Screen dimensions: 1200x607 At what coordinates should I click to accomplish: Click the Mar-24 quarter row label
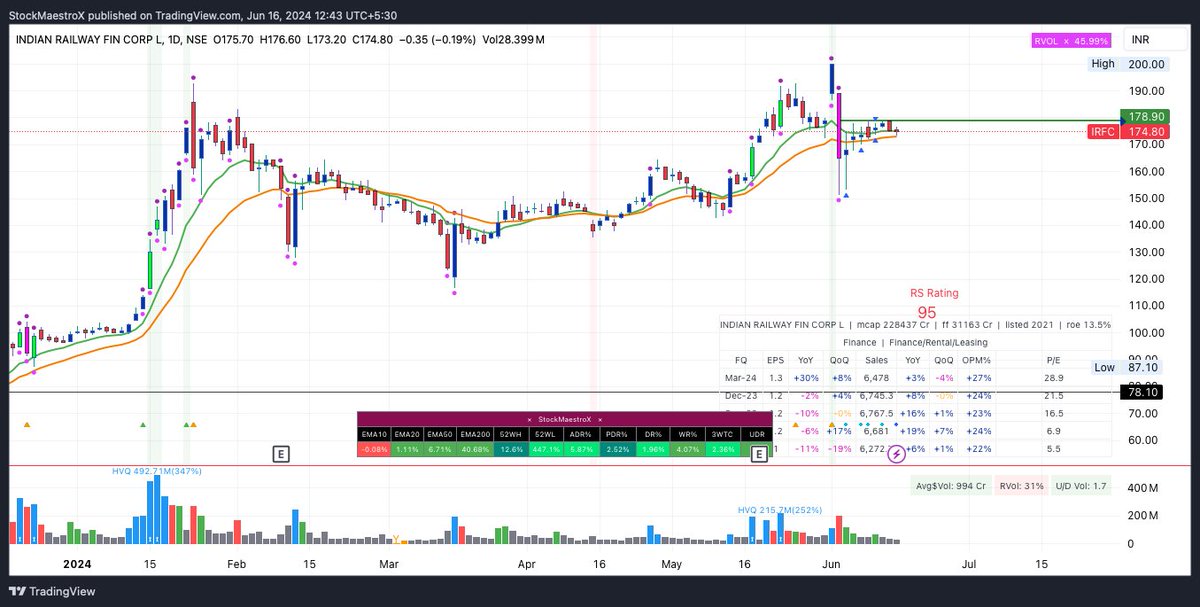click(x=741, y=377)
